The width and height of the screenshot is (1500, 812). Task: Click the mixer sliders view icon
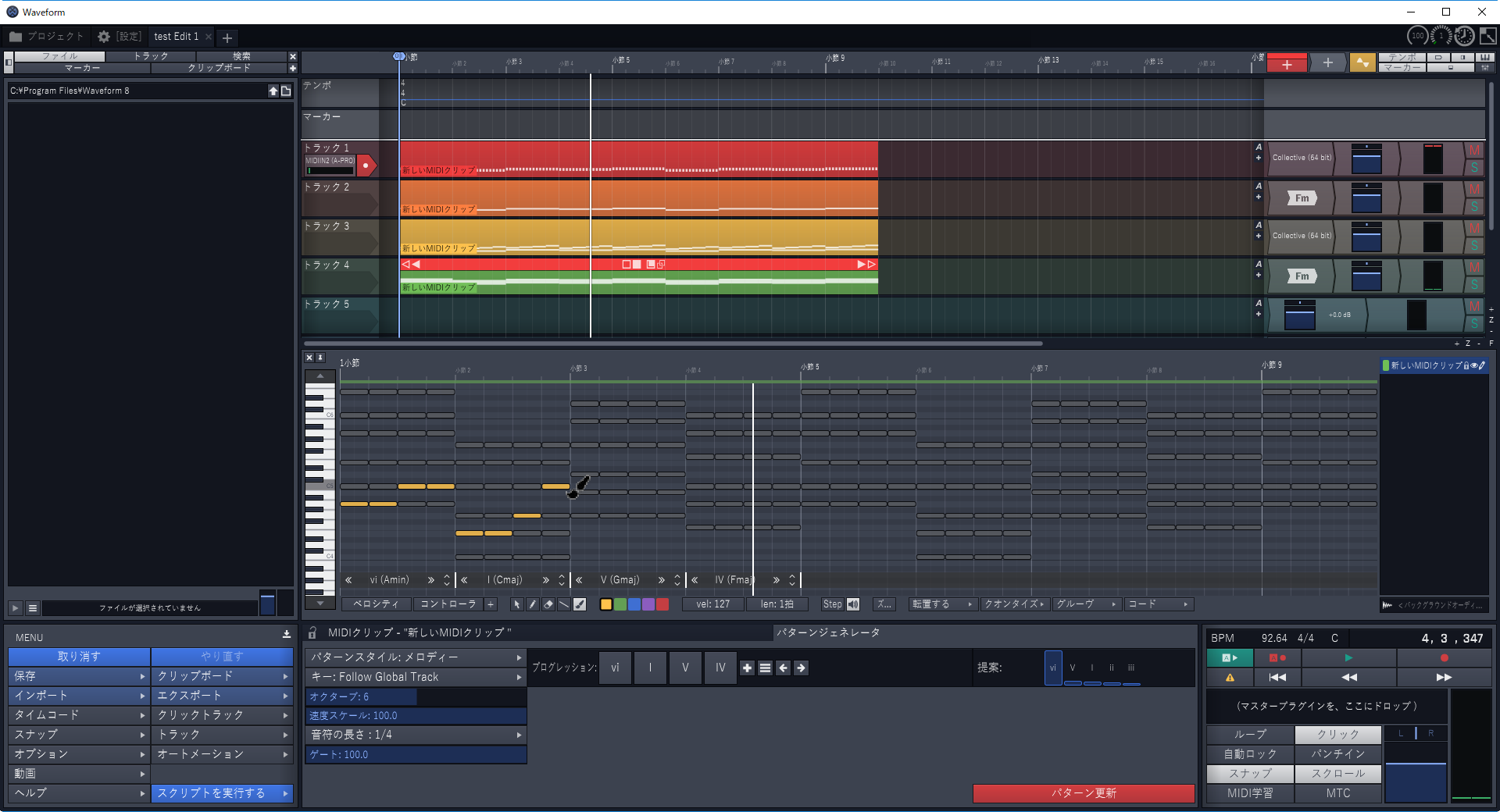click(1485, 68)
